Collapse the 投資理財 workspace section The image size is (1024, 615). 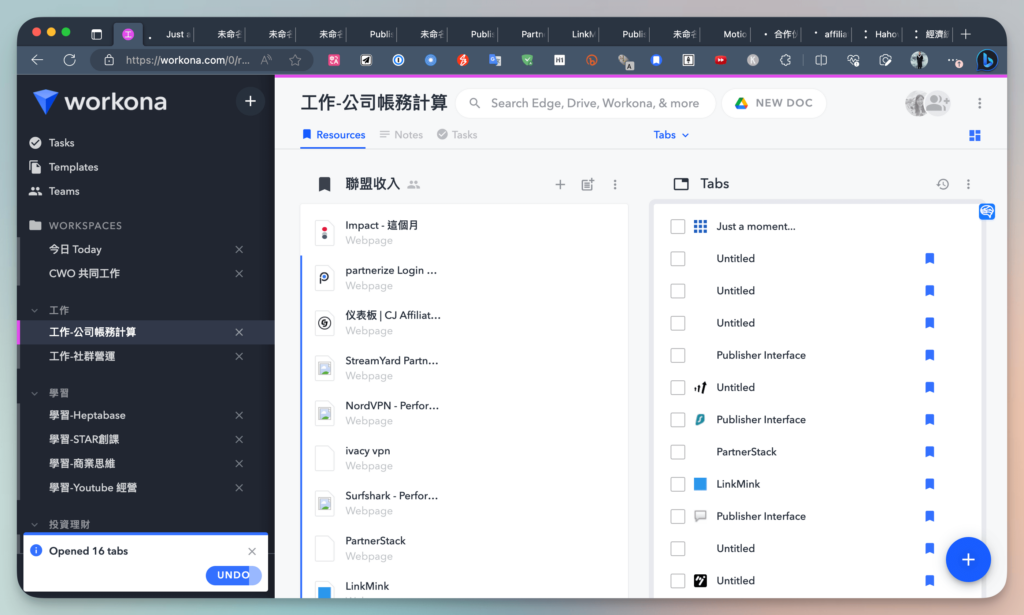[x=35, y=525]
